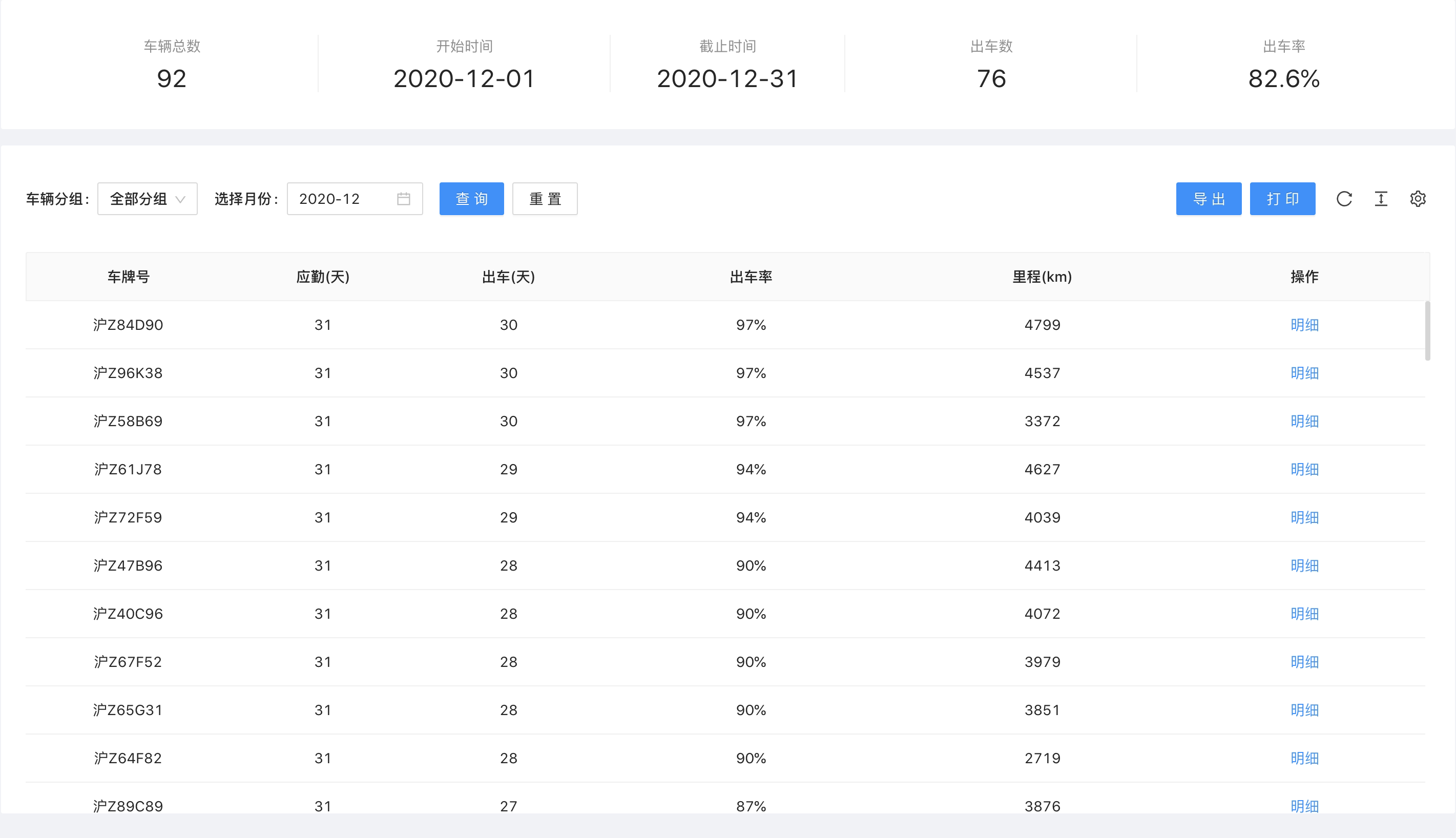The height and width of the screenshot is (838, 1456).
Task: Click the 出车率 column header
Action: (x=751, y=277)
